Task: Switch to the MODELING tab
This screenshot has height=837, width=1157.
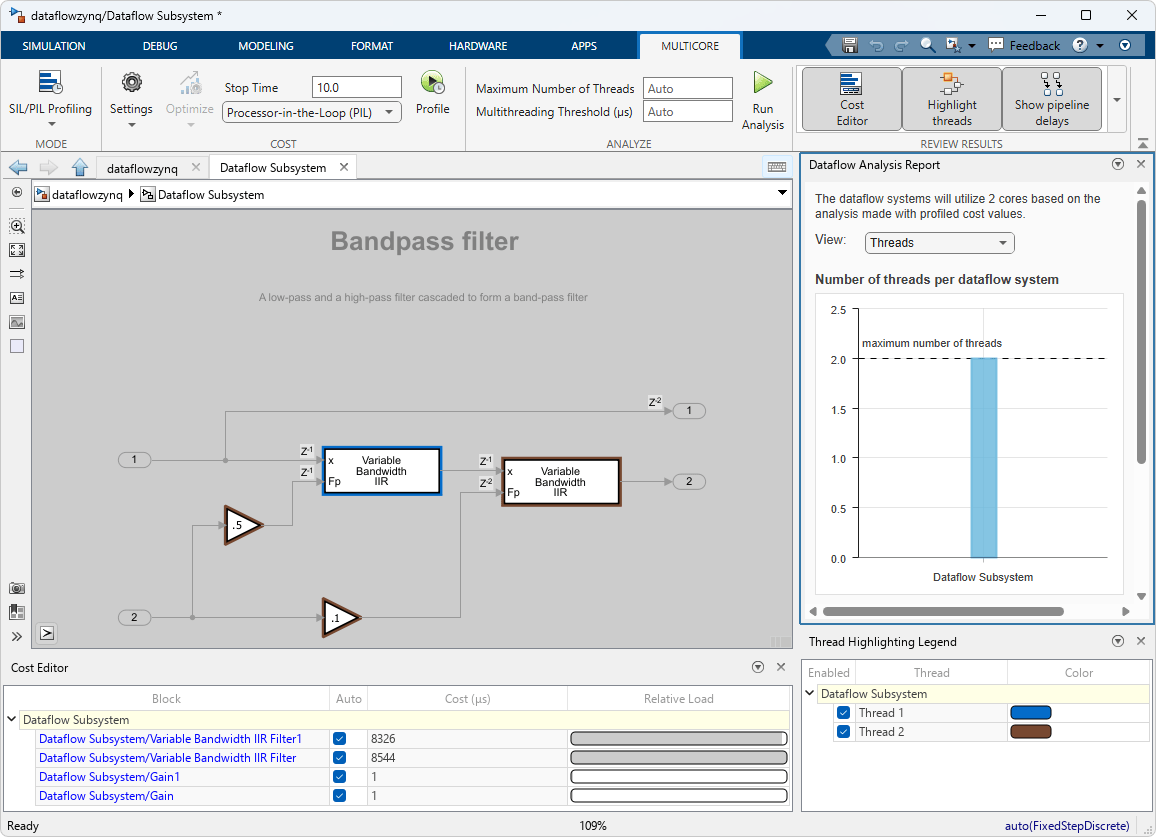Action: coord(266,46)
